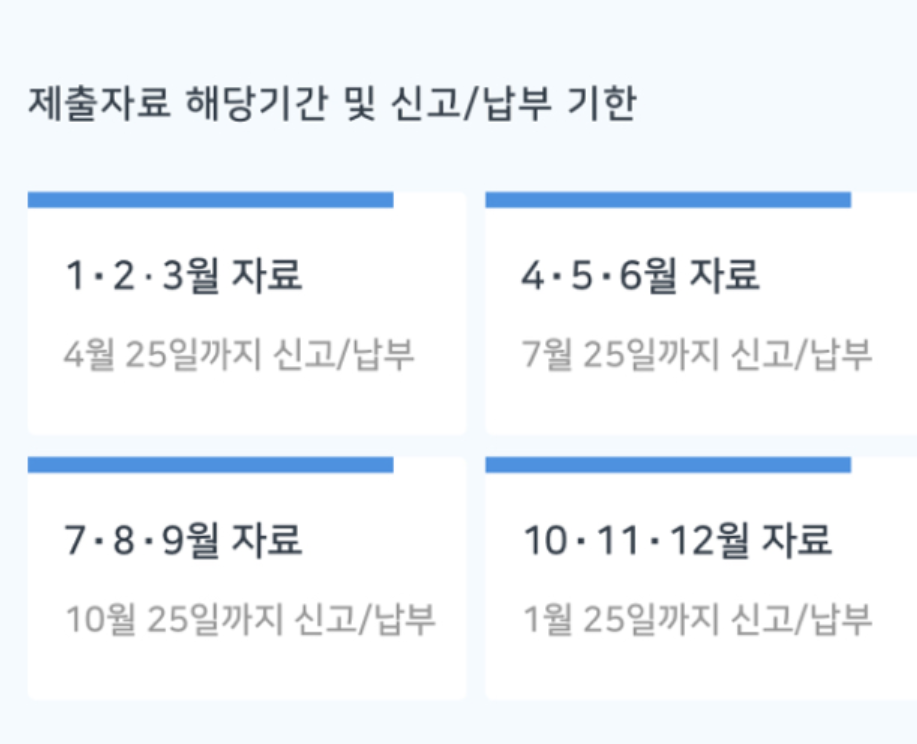The height and width of the screenshot is (744, 917).
Task: Select the '4월 25일까지 신고/납부' deadline text
Action: [239, 354]
